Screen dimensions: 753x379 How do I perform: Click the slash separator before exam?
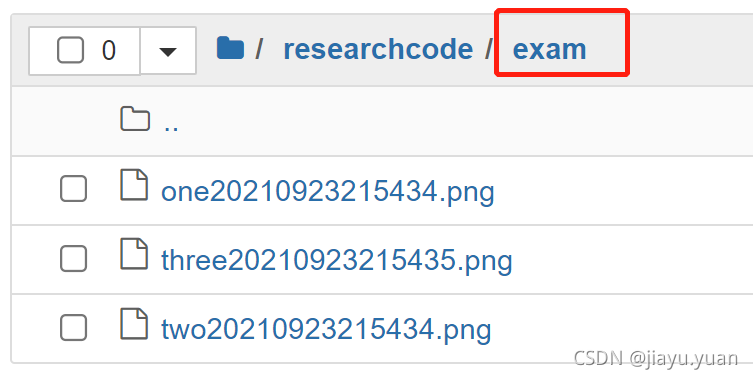488,49
